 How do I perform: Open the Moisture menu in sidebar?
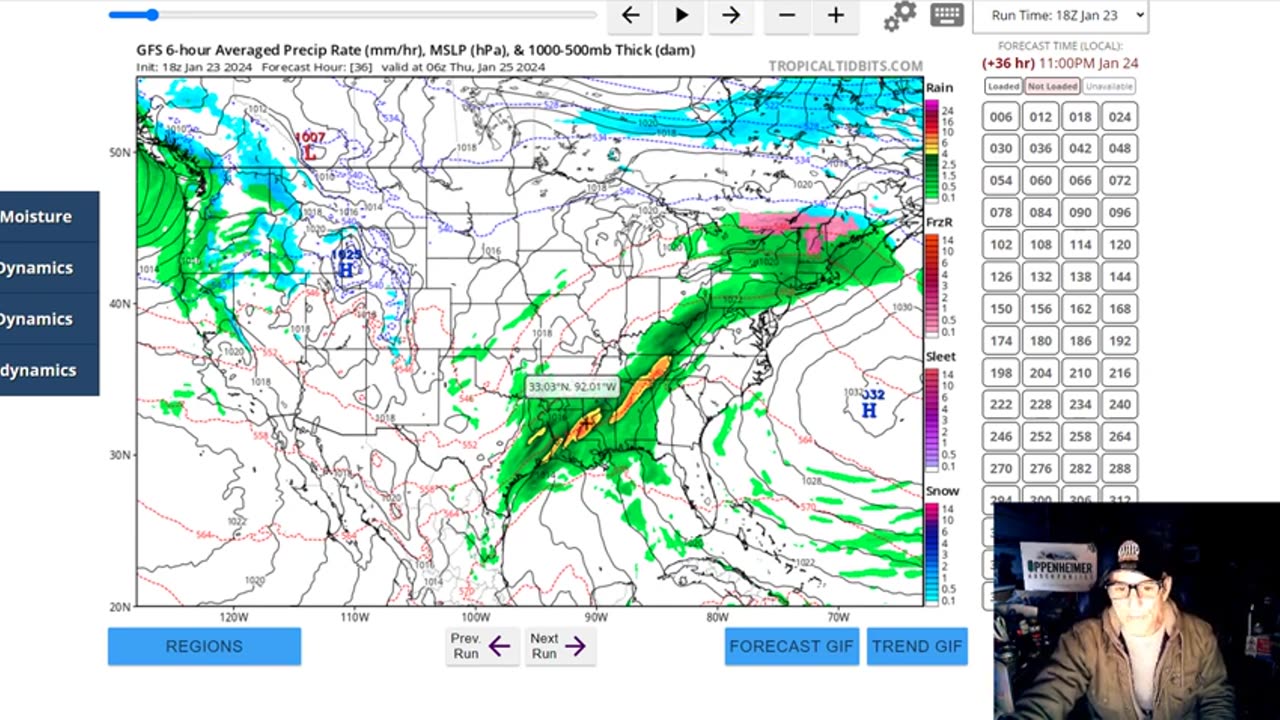(x=49, y=217)
